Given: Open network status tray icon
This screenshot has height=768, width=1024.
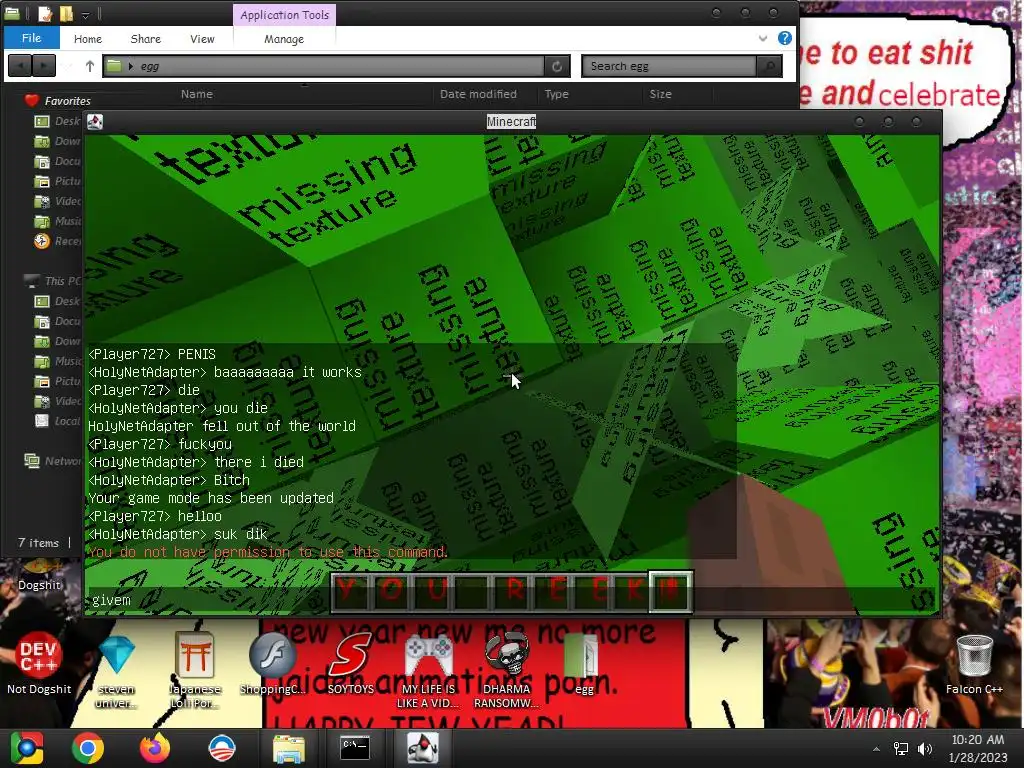Looking at the screenshot, I should click(901, 749).
